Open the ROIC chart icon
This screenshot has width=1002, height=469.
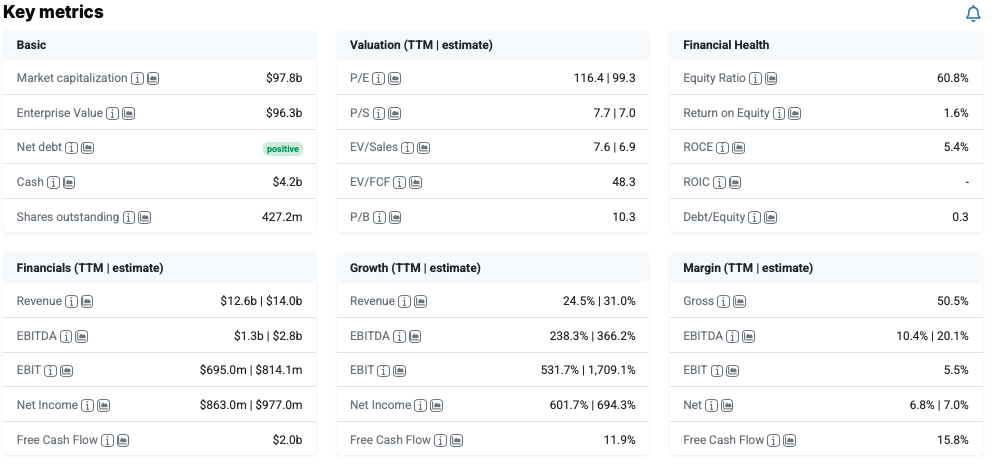pyautogui.click(x=735, y=183)
